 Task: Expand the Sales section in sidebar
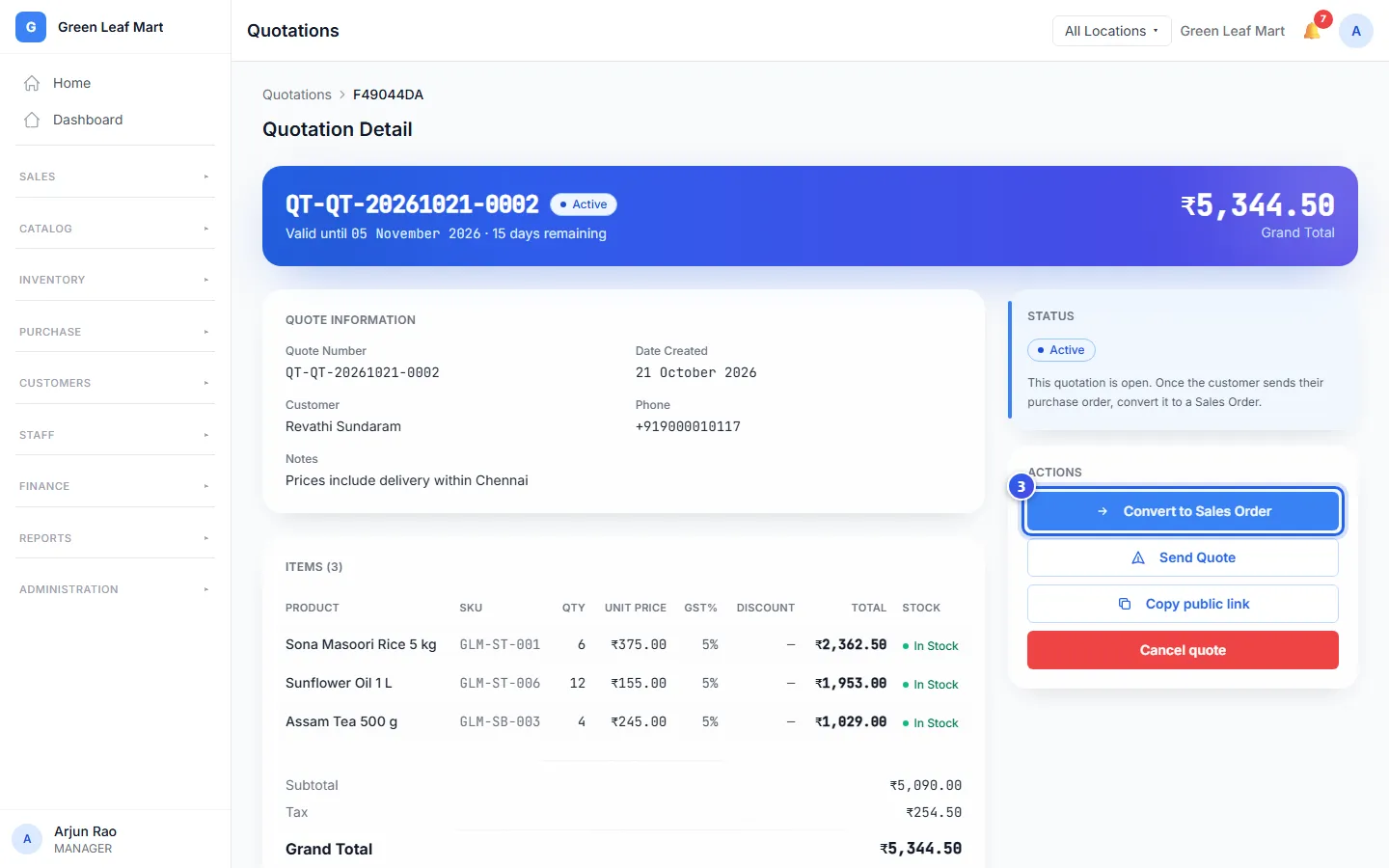click(x=115, y=176)
